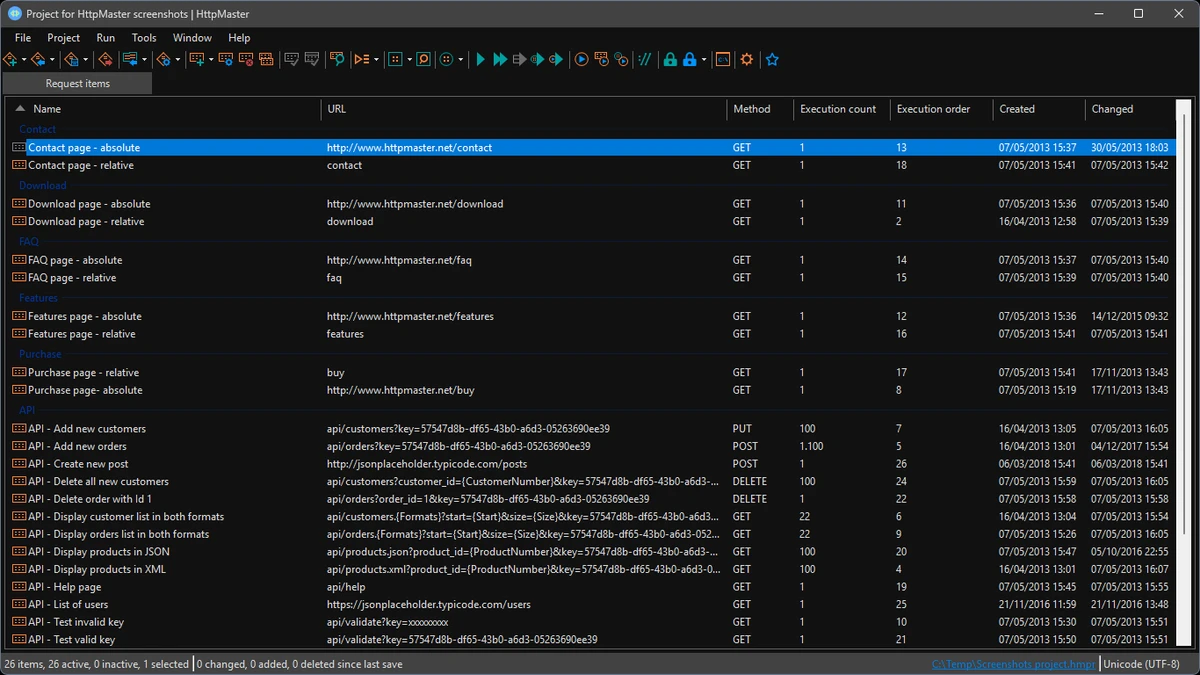Click the blue star favorites icon
This screenshot has width=1200, height=675.
point(772,60)
